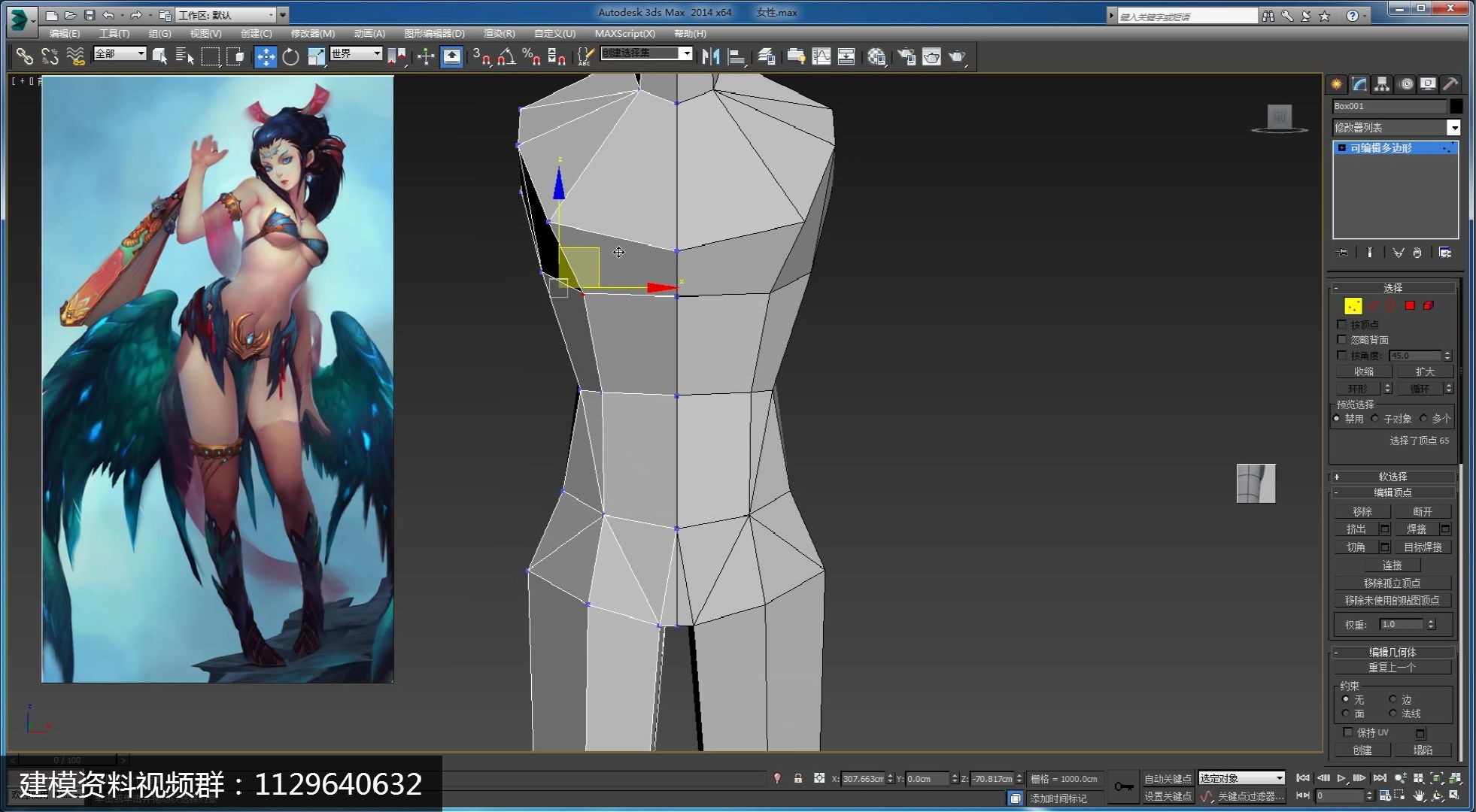Toggle Angle Snap icon

(x=507, y=56)
